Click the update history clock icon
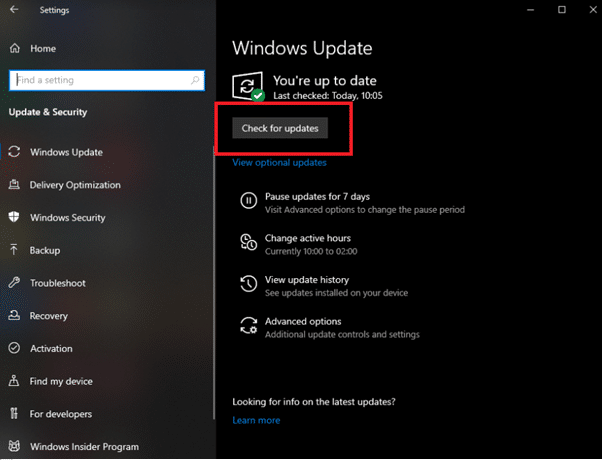602x460 pixels. (248, 283)
